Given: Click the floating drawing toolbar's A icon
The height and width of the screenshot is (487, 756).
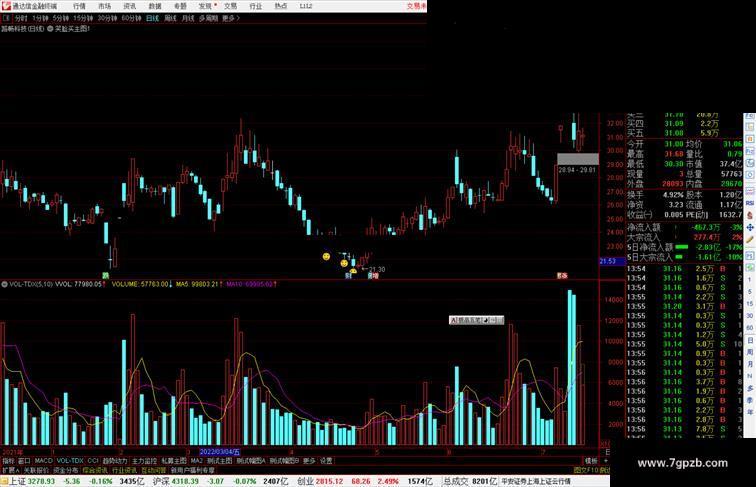Looking at the screenshot, I should (453, 320).
